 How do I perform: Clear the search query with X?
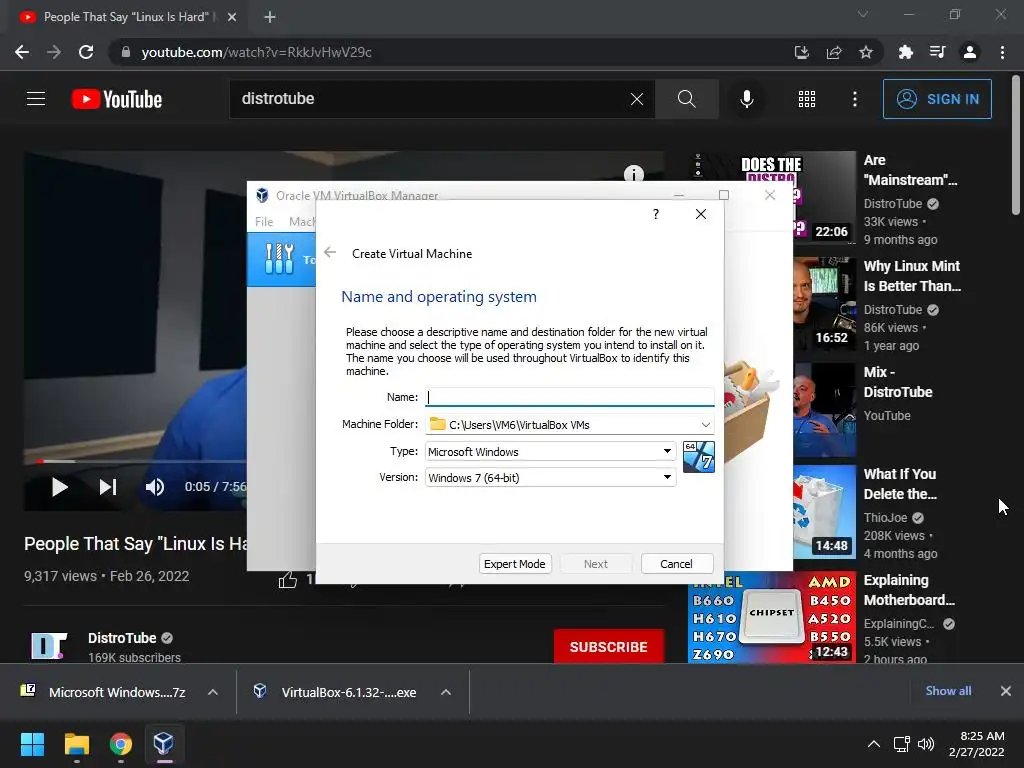637,99
